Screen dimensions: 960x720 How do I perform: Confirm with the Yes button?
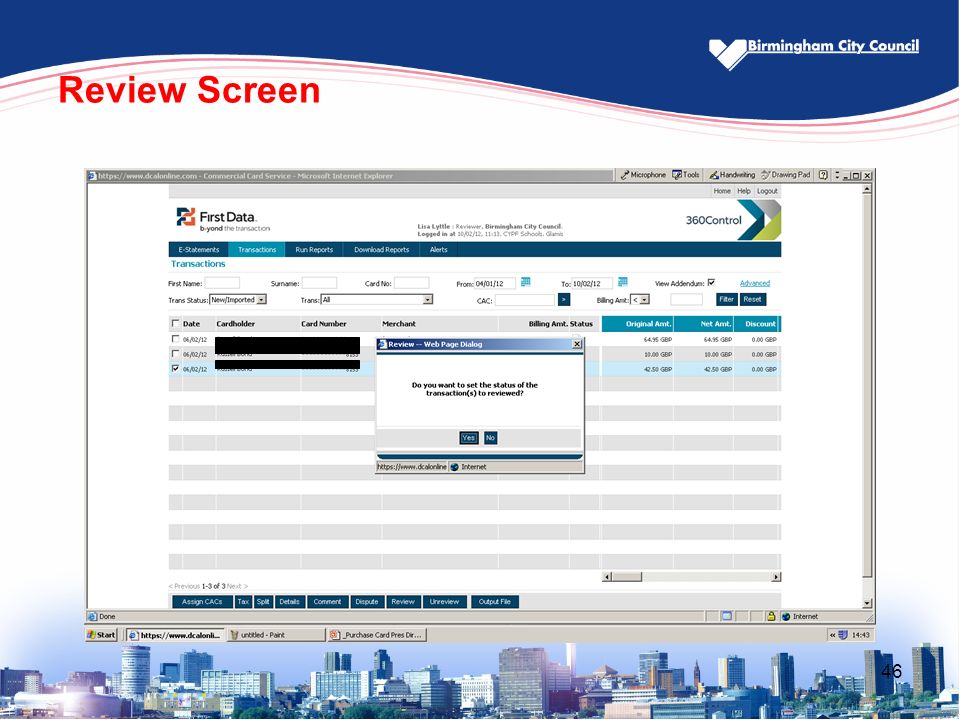click(468, 438)
